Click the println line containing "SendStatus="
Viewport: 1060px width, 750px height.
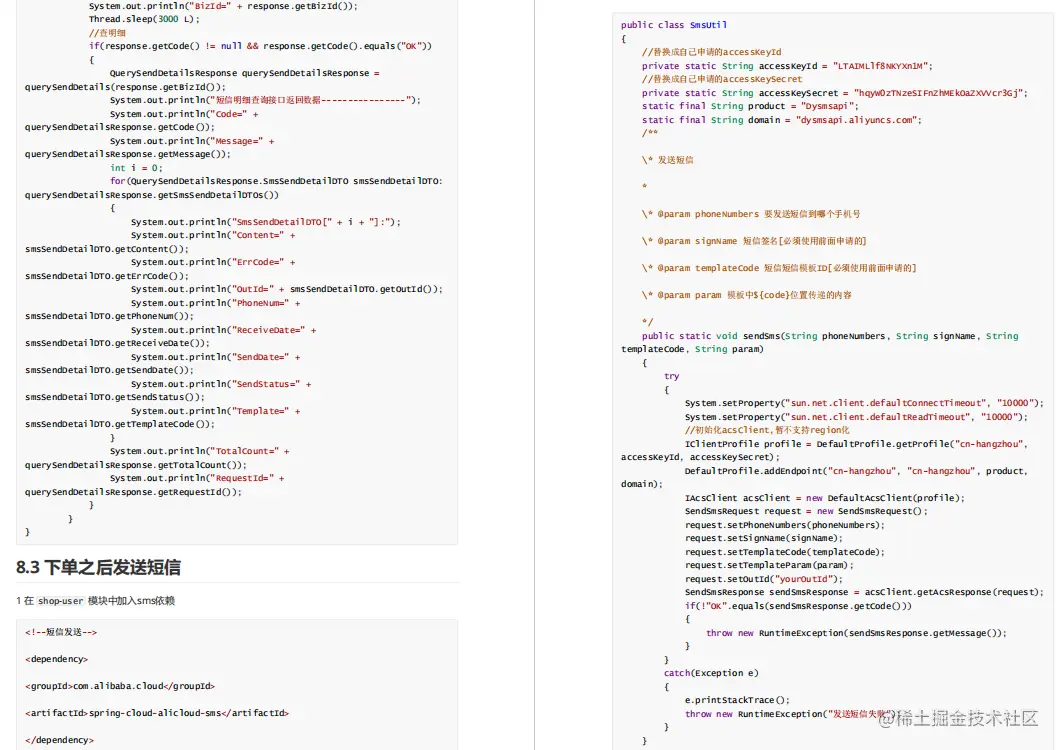221,384
